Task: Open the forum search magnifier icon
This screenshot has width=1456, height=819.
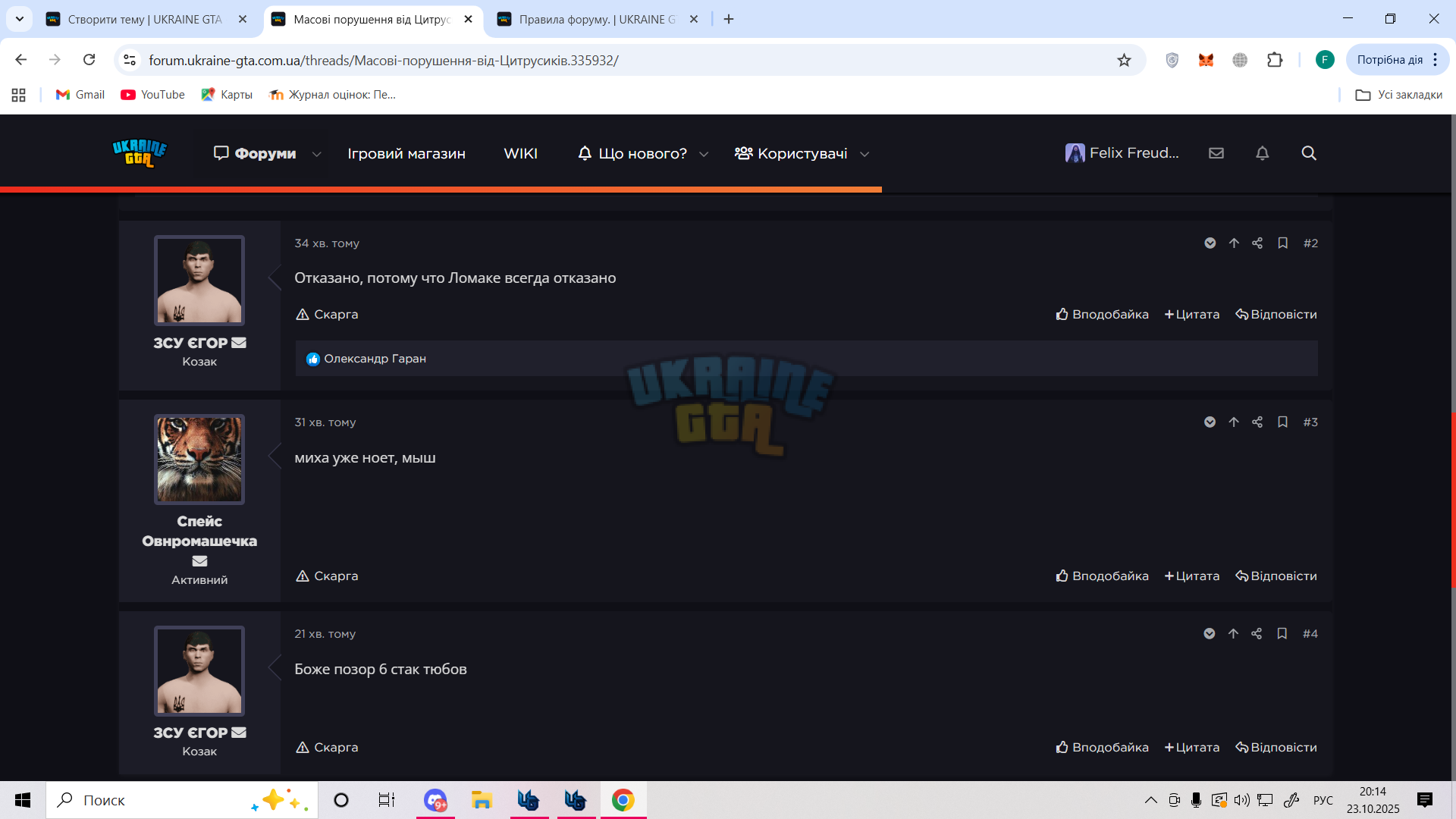Action: click(1309, 153)
